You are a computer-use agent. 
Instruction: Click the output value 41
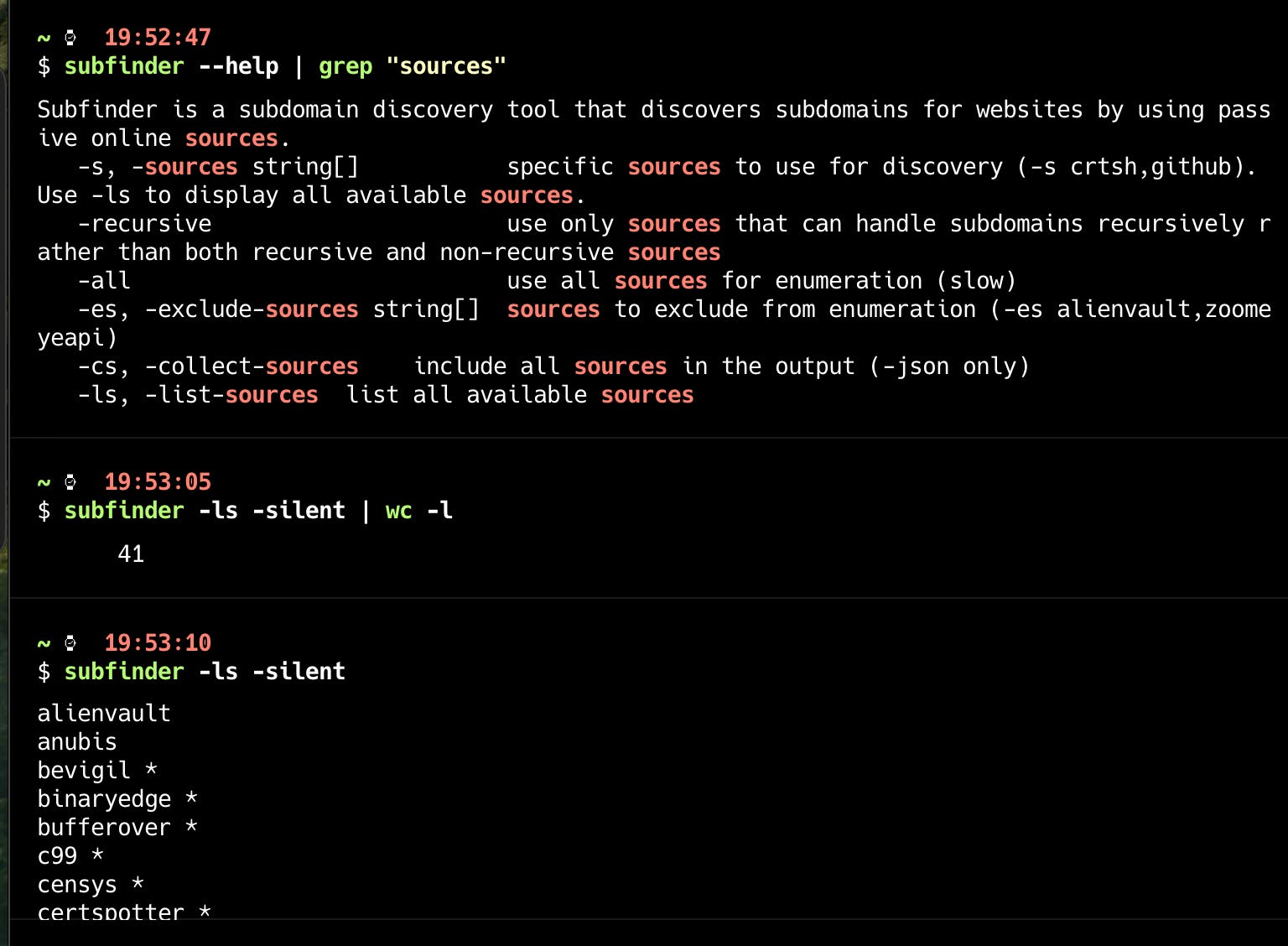coord(131,554)
